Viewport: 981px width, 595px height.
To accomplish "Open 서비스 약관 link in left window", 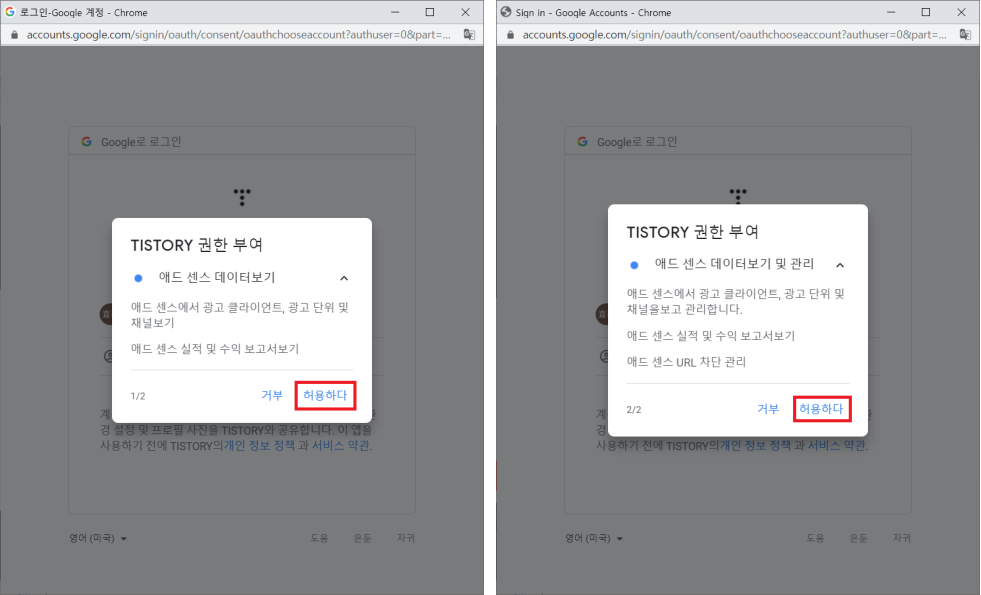I will tap(341, 445).
